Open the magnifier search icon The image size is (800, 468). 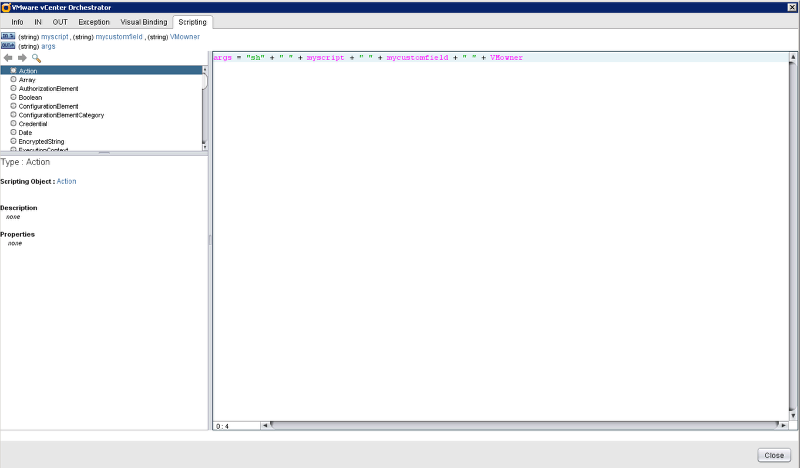pos(36,58)
